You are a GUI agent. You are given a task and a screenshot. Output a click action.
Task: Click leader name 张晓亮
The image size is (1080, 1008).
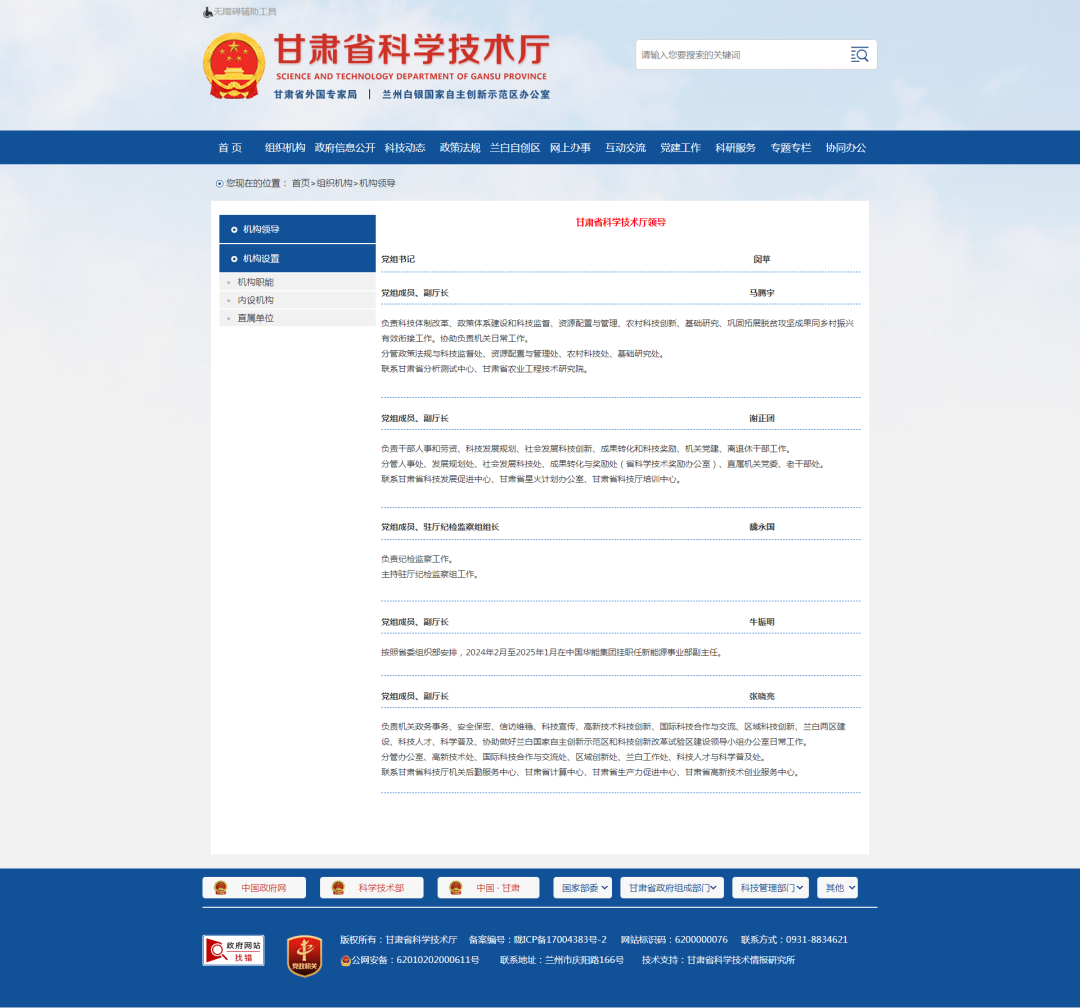762,697
